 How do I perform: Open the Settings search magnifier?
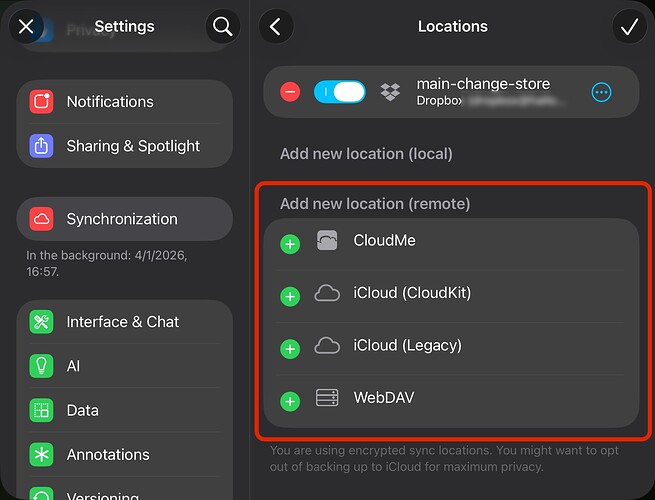223,27
